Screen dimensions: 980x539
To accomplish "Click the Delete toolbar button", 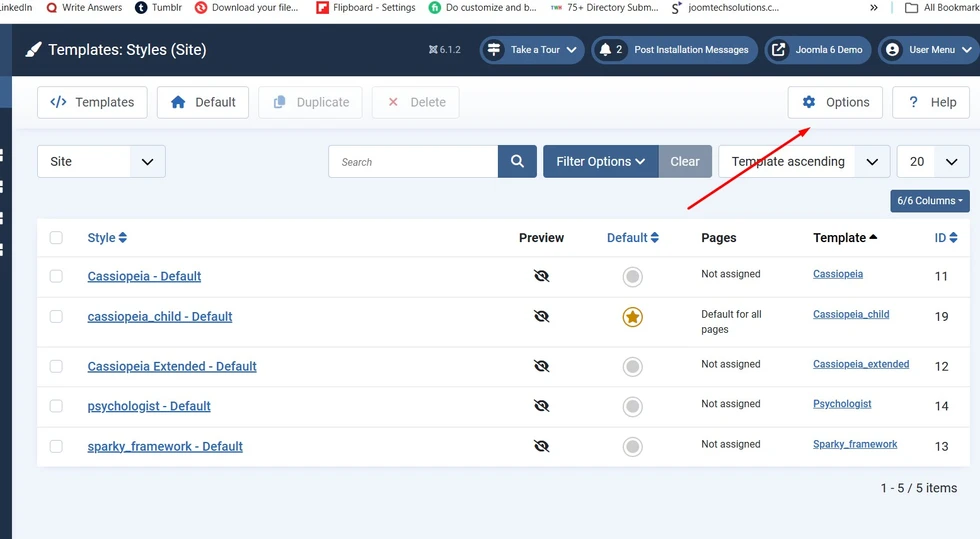I will (x=415, y=102).
